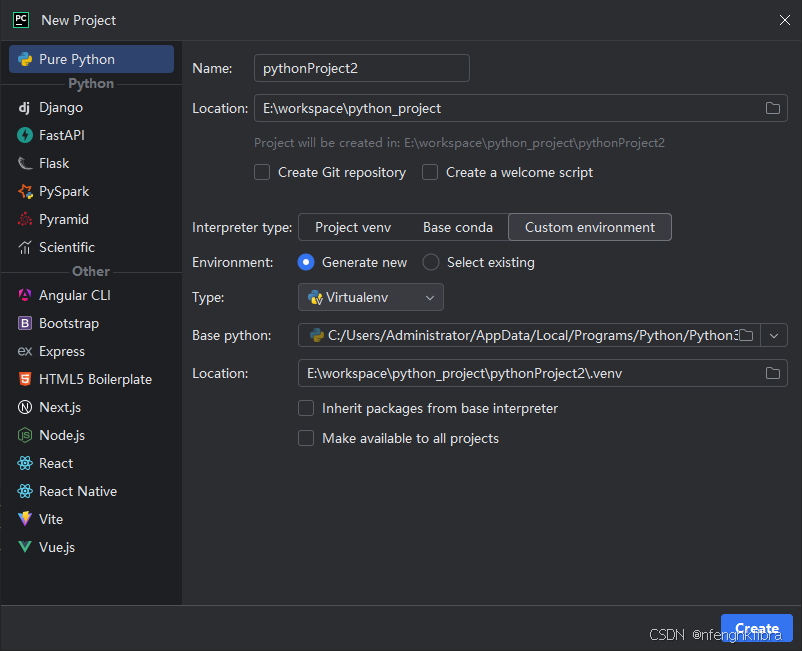802x651 pixels.
Task: Tick Create a welcome script
Action: [430, 172]
